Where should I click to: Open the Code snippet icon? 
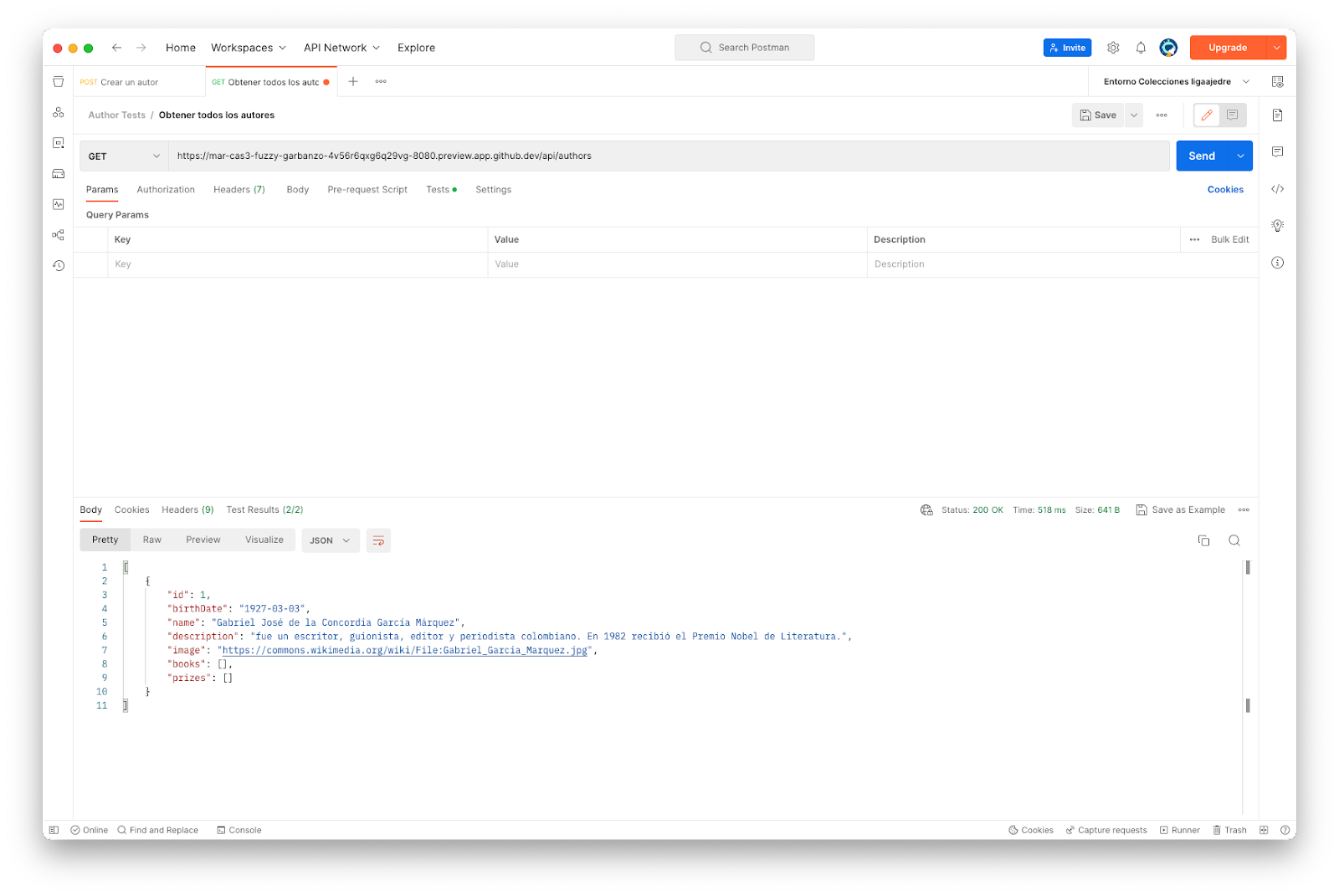click(x=1277, y=189)
